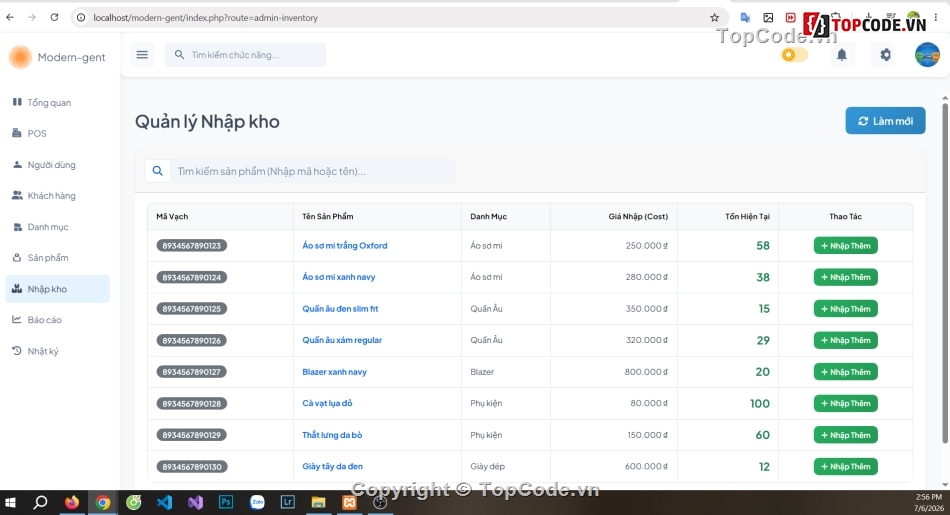The height and width of the screenshot is (515, 950).
Task: Open the notifications bell icon
Action: pyautogui.click(x=842, y=55)
